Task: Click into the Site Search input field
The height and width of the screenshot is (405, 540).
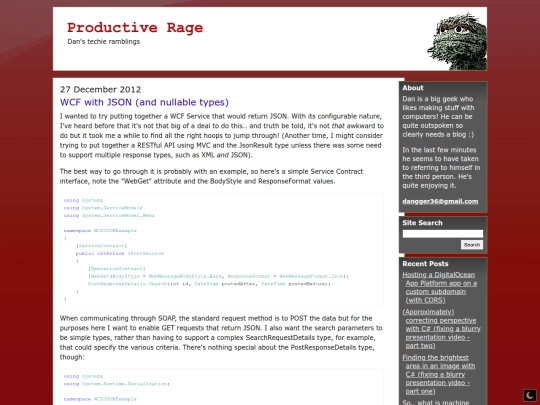Action: 443,234
